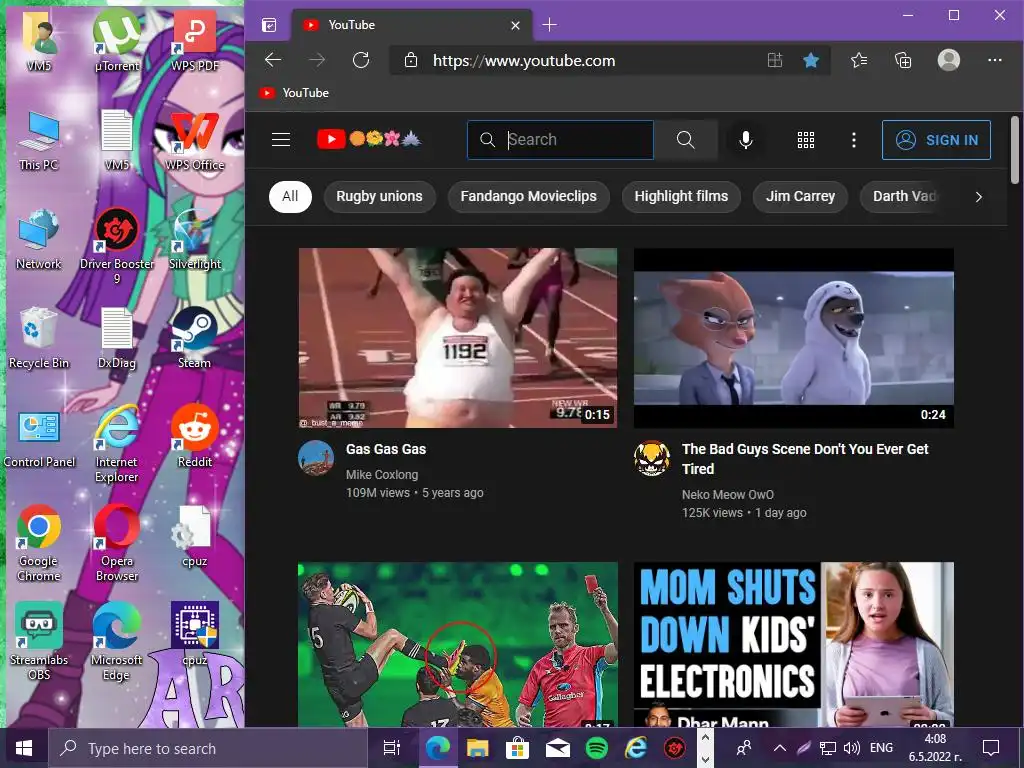View site info via padlock icon
1024x768 pixels.
[410, 61]
